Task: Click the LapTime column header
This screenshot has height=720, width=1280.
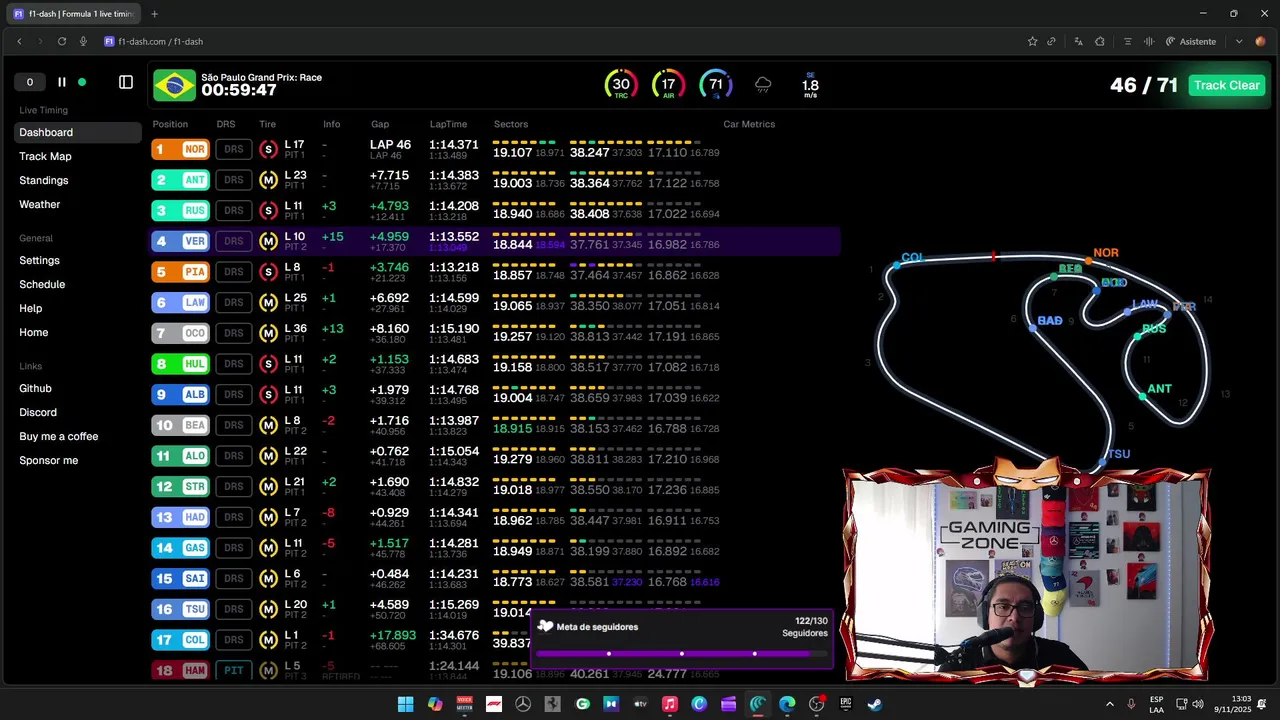Action: 448,124
